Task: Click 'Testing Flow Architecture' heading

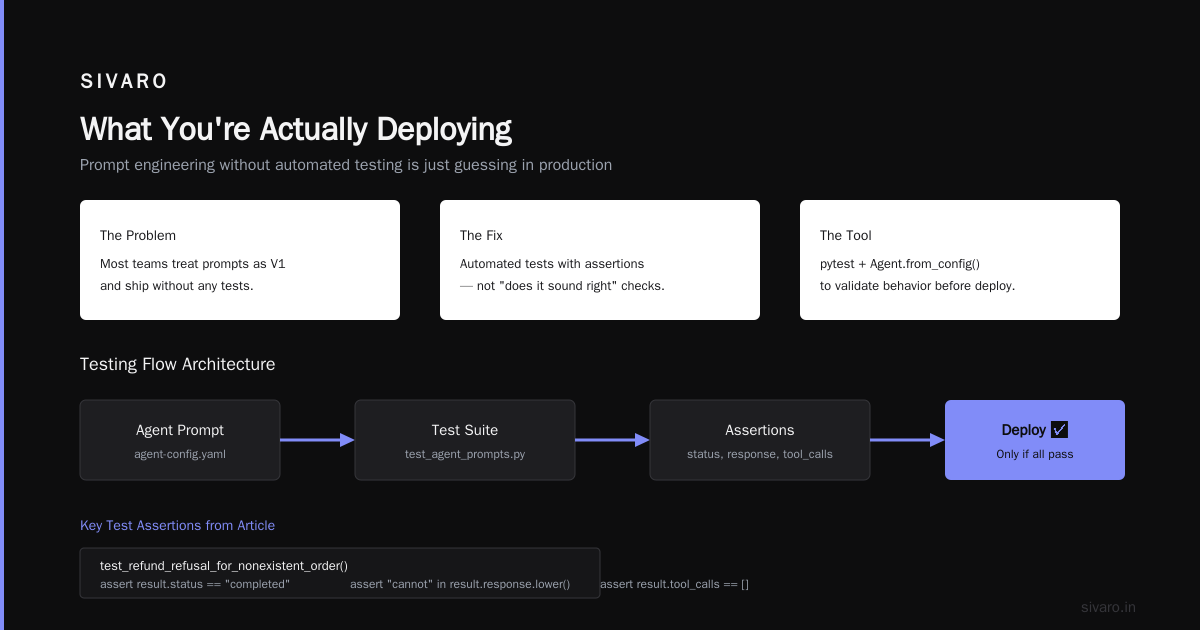Action: pyautogui.click(x=178, y=364)
